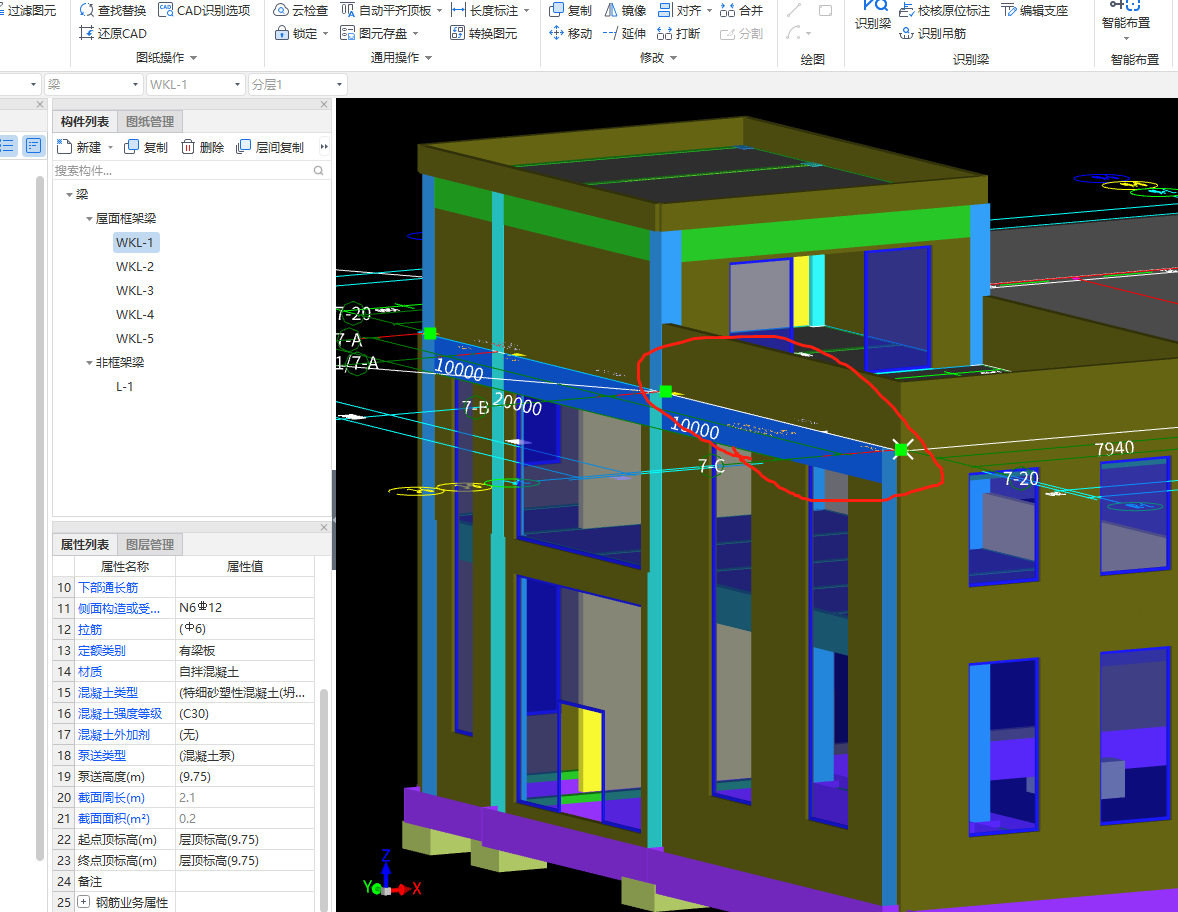Run the 云检查 cloud check
The width and height of the screenshot is (1178, 912).
[x=301, y=11]
